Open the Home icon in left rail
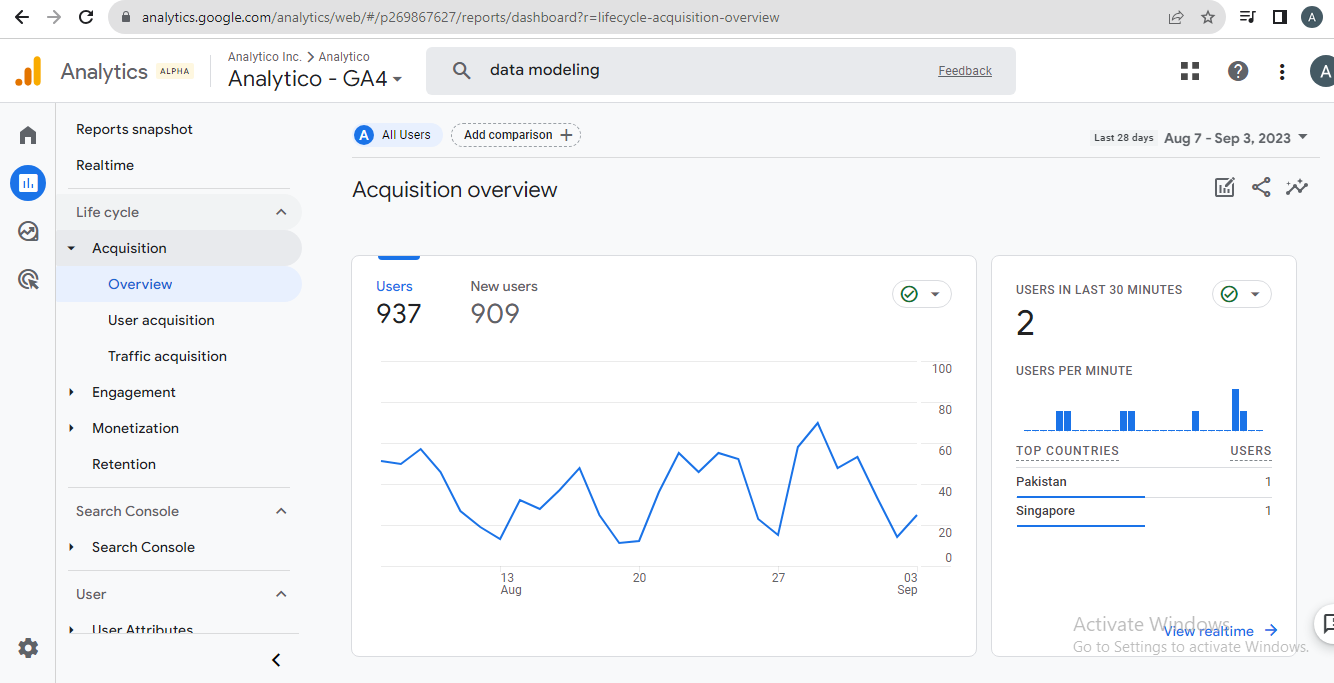Viewport: 1334px width, 683px height. (x=28, y=135)
